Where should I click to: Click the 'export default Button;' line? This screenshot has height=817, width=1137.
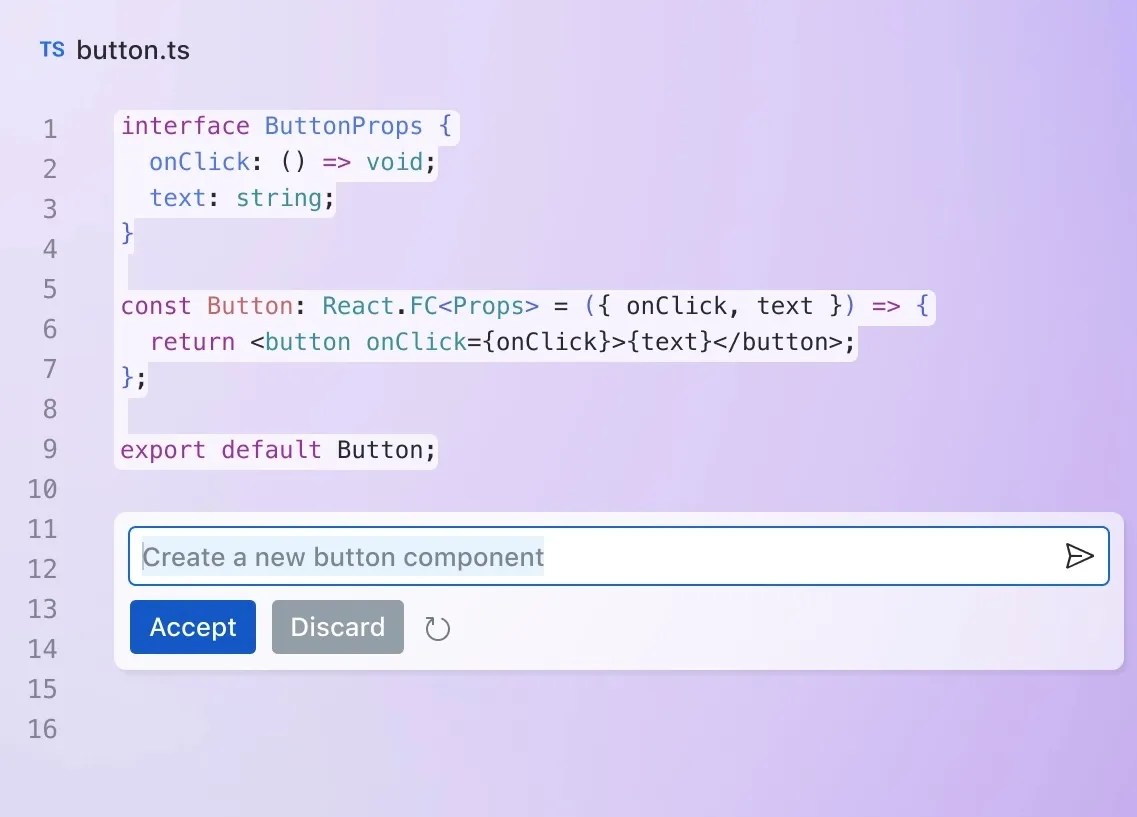point(278,450)
